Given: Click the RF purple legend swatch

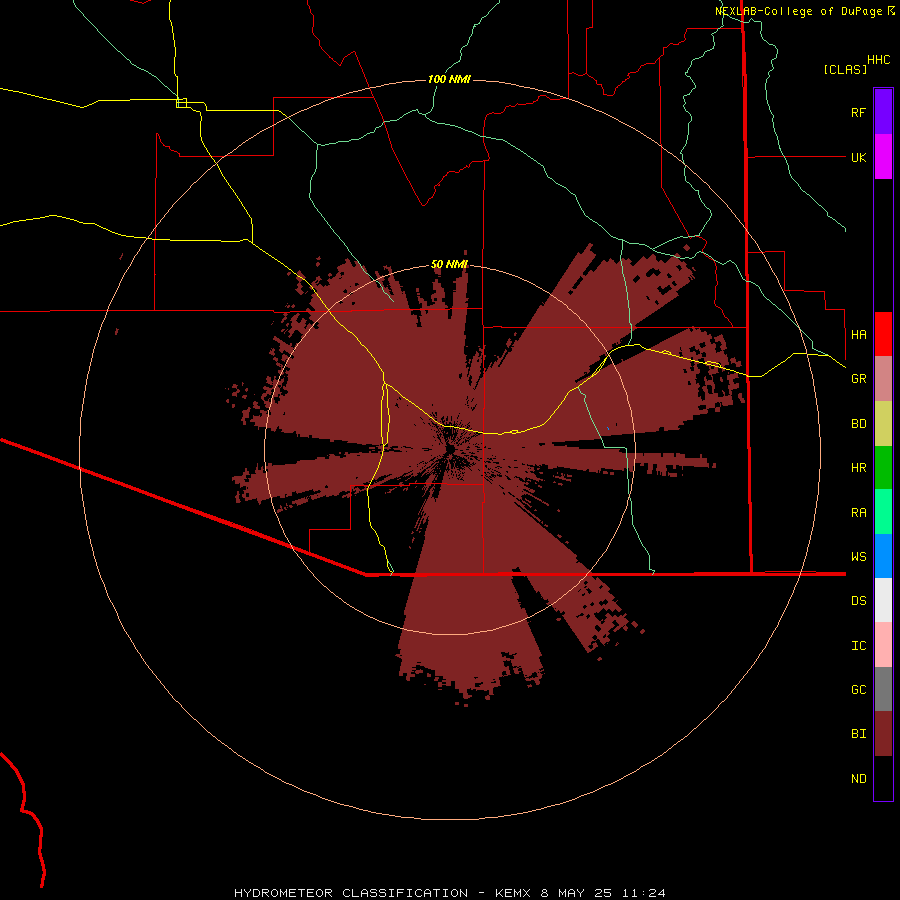Looking at the screenshot, I should (883, 112).
